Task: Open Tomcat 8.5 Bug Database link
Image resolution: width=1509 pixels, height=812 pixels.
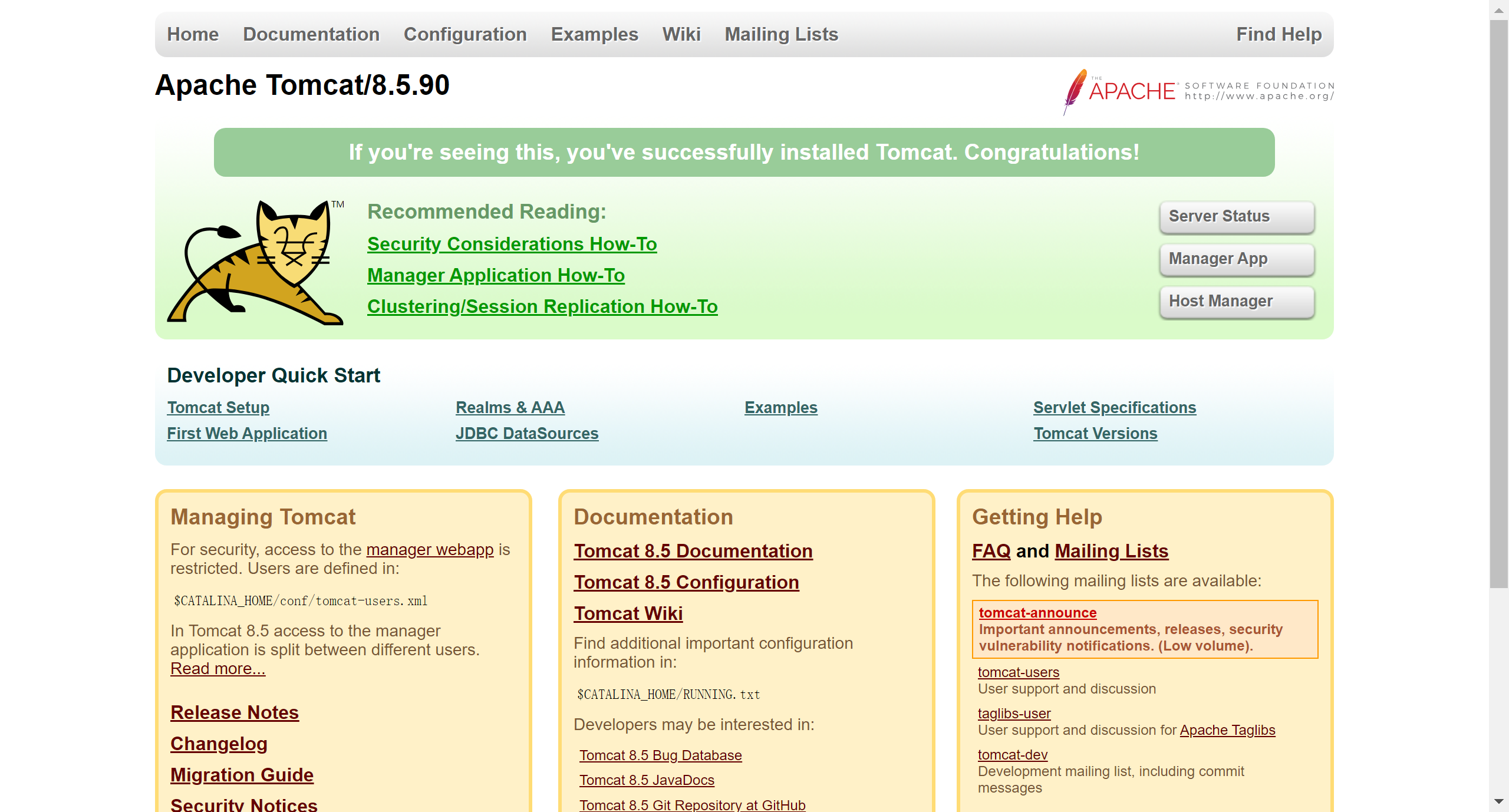Action: point(660,755)
